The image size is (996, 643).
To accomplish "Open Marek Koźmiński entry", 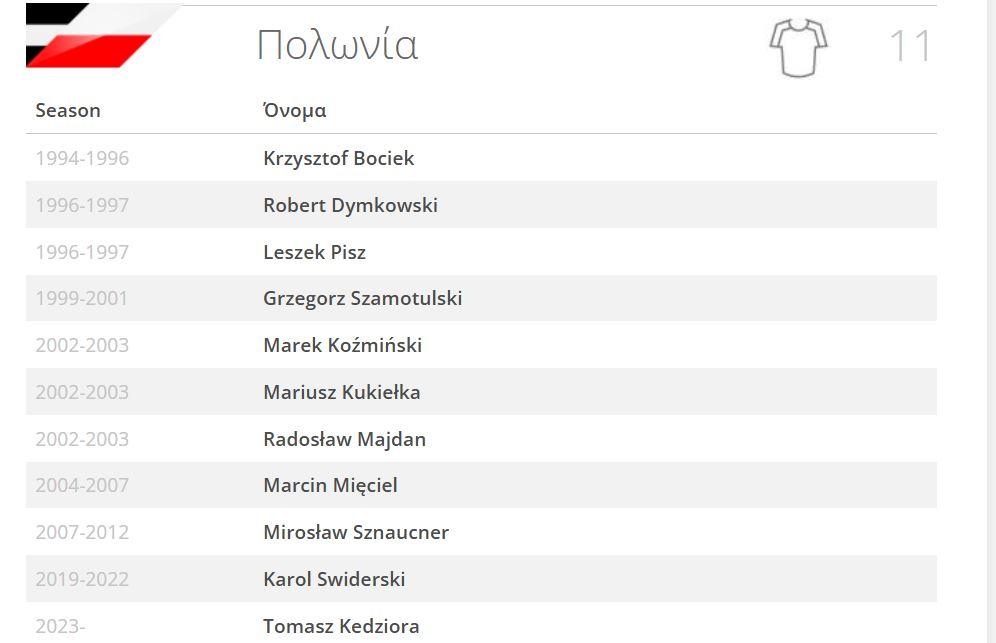I will click(342, 345).
